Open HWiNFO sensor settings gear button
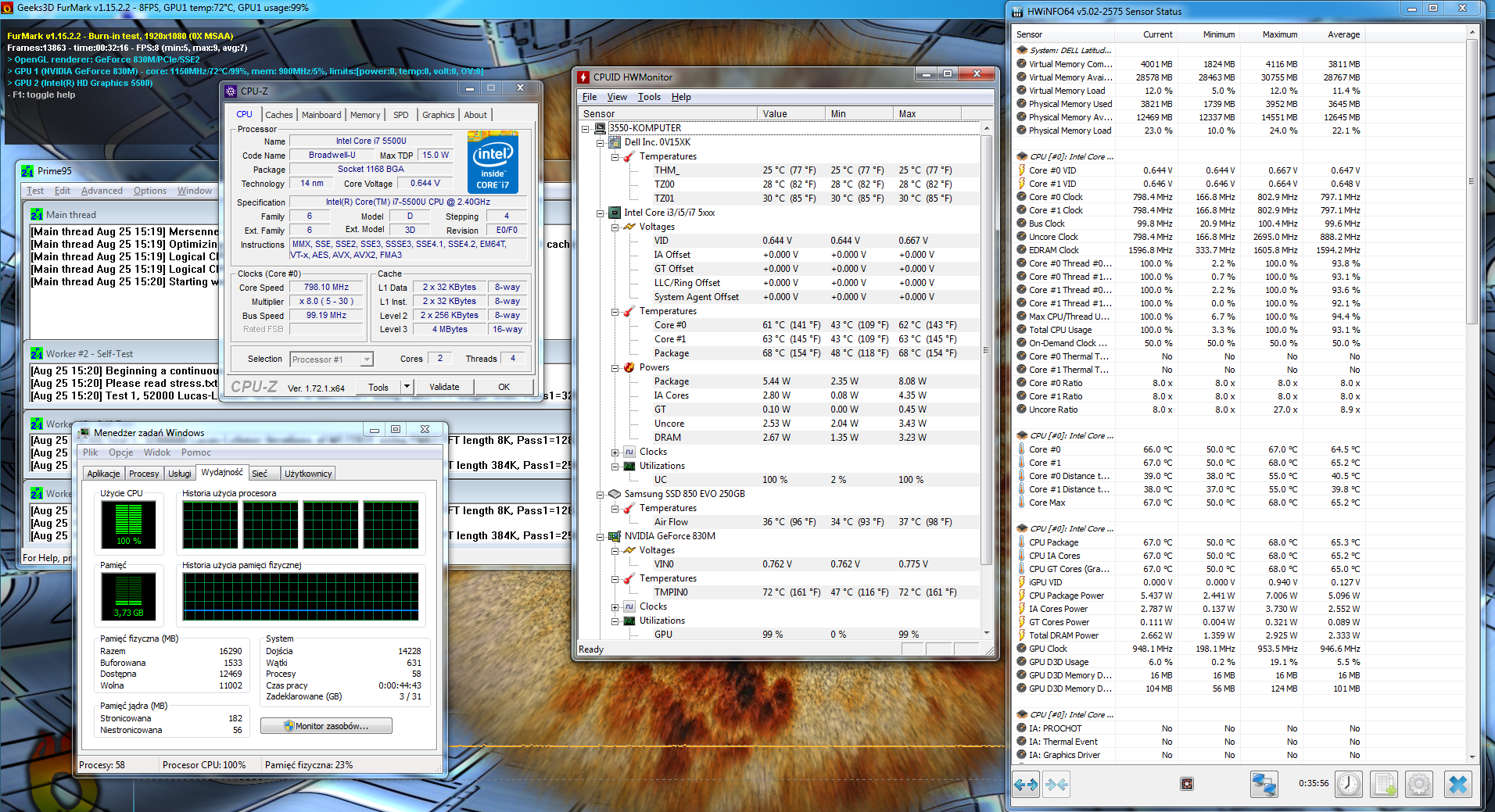1495x812 pixels. coord(1419,784)
